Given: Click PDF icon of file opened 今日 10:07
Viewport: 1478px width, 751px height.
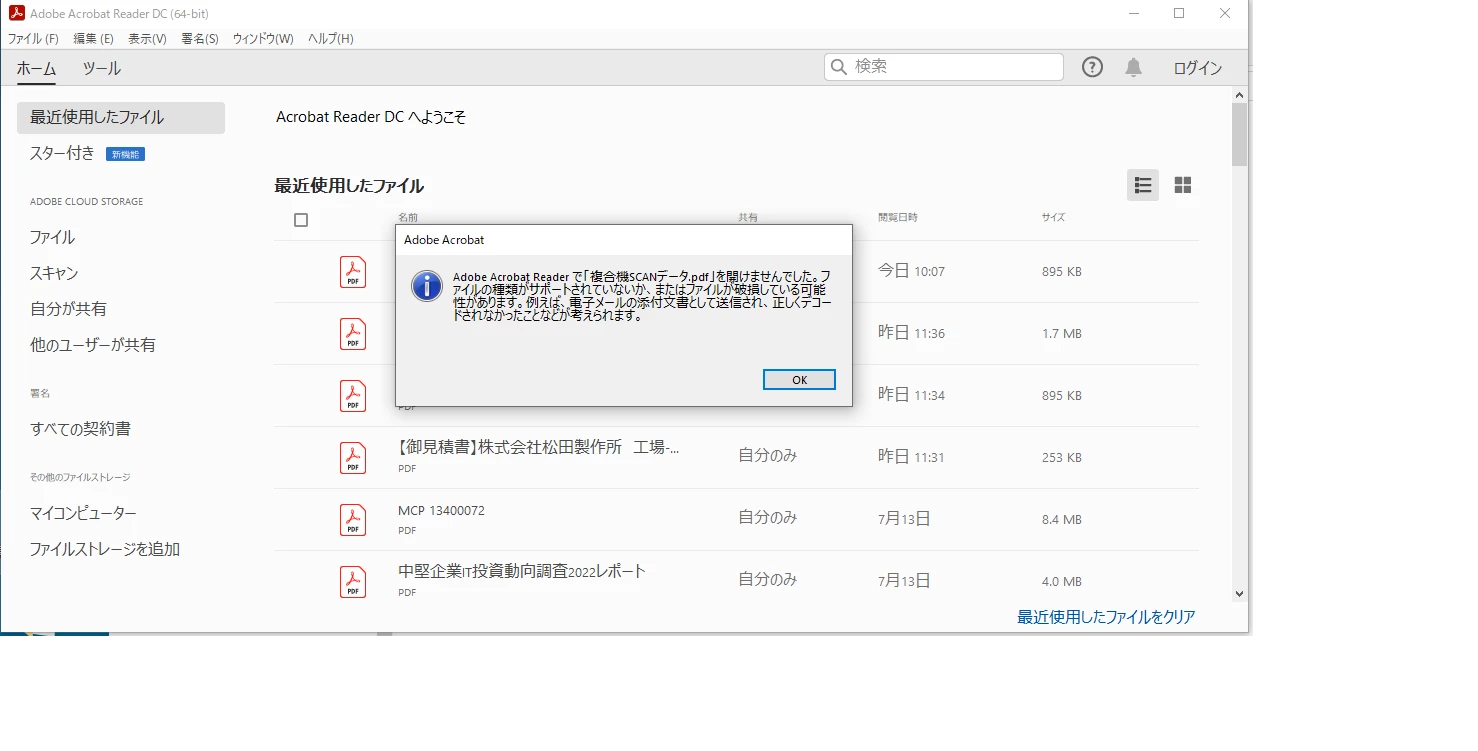Looking at the screenshot, I should 353,272.
